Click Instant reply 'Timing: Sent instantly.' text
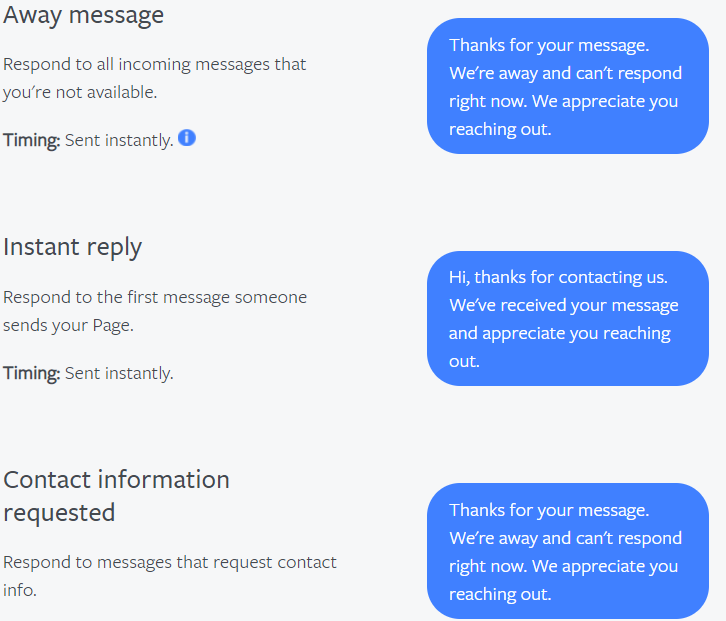This screenshot has width=726, height=621. pyautogui.click(x=88, y=373)
